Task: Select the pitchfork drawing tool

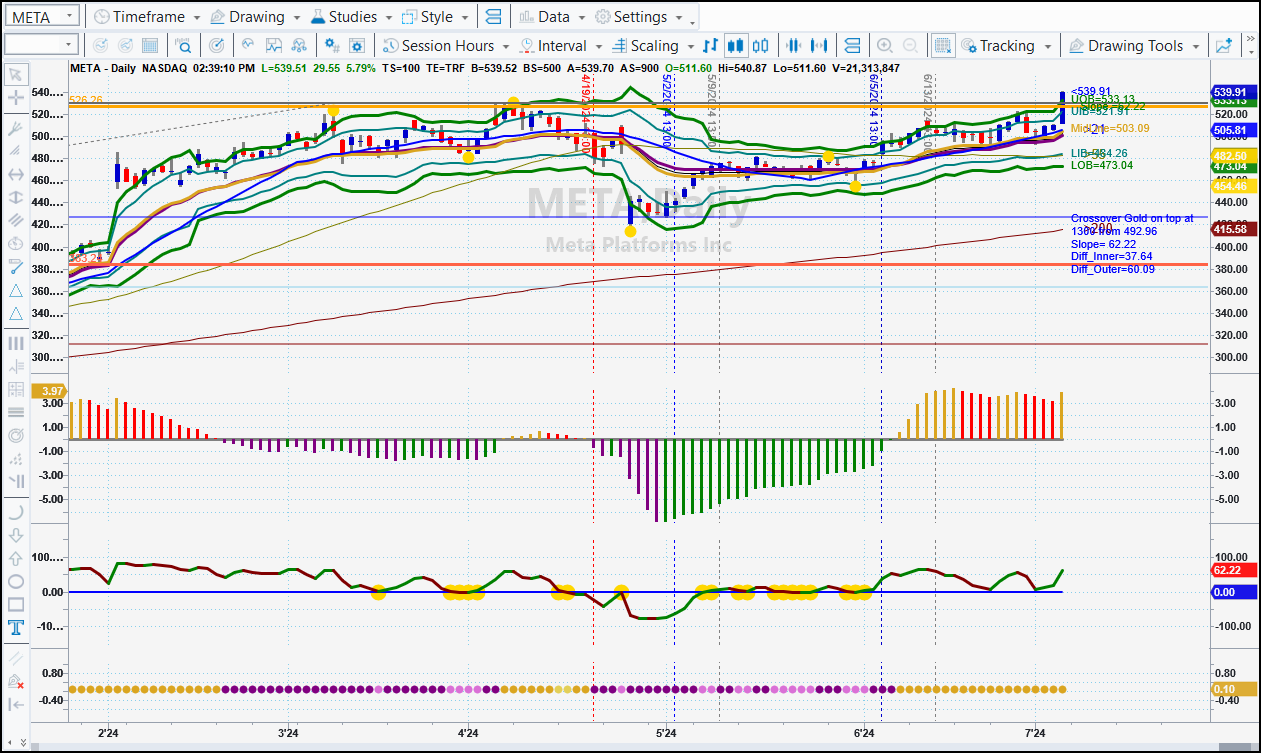Action: (16, 128)
